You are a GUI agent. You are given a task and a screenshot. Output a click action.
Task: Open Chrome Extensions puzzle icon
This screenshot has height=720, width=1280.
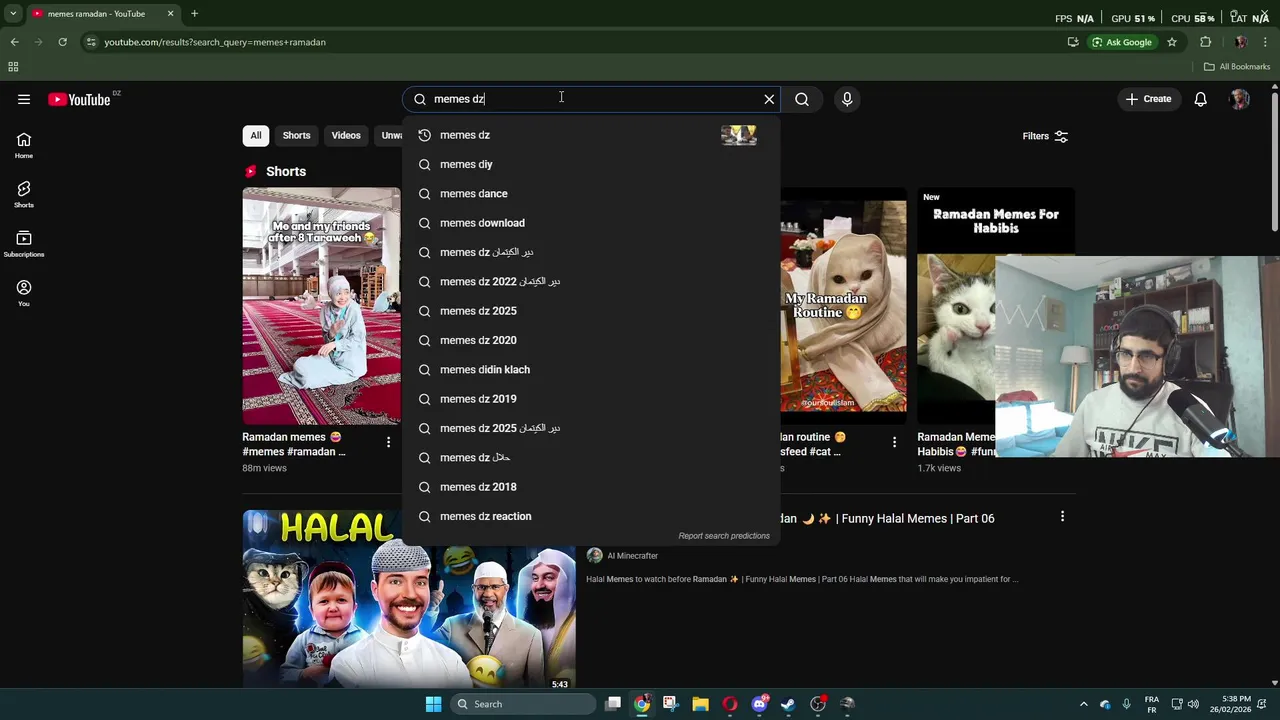(1205, 42)
